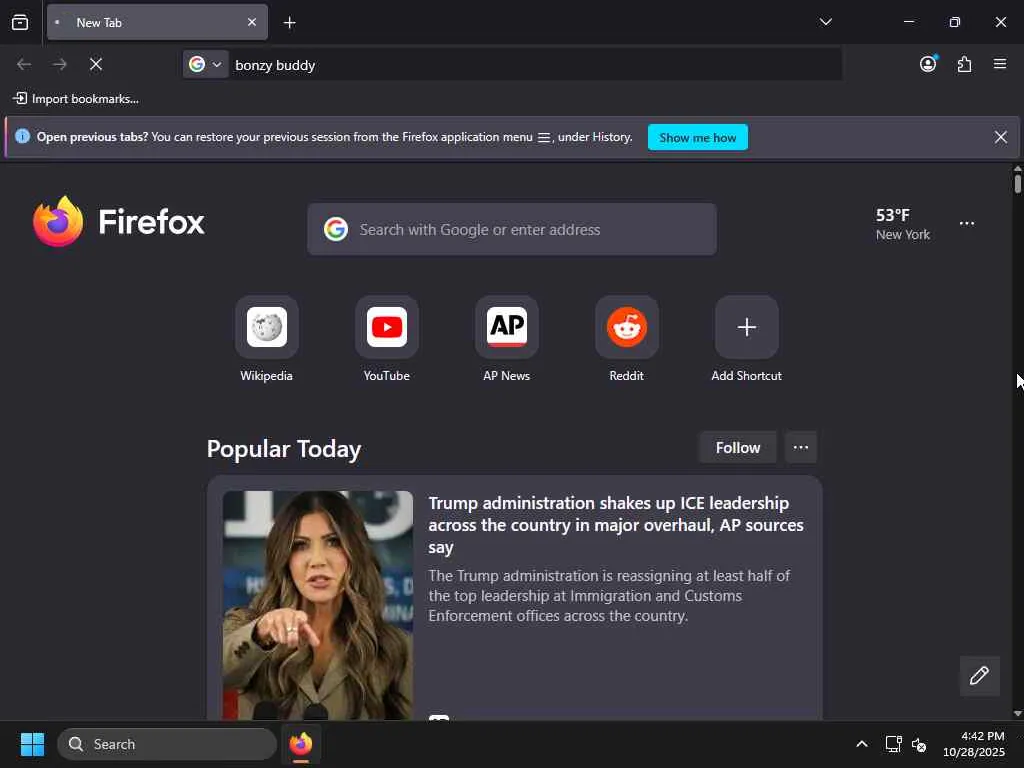Open the Firefox application hamburger menu
This screenshot has height=768, width=1024.
999,63
